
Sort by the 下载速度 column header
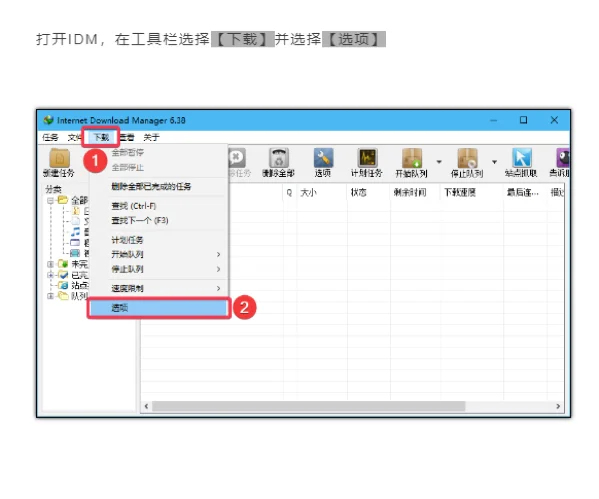click(472, 193)
